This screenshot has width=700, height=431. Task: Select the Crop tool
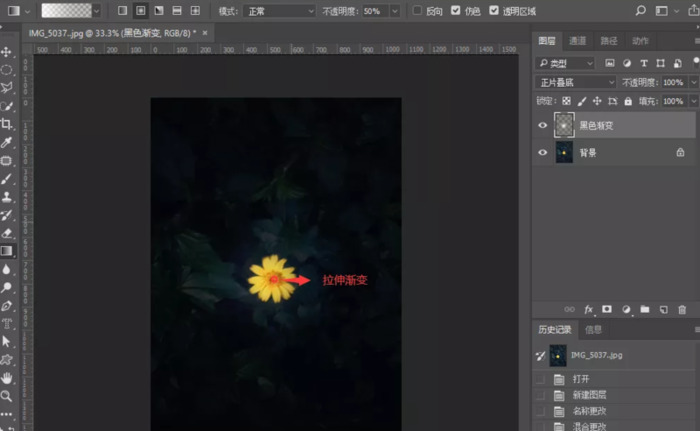coord(6,124)
